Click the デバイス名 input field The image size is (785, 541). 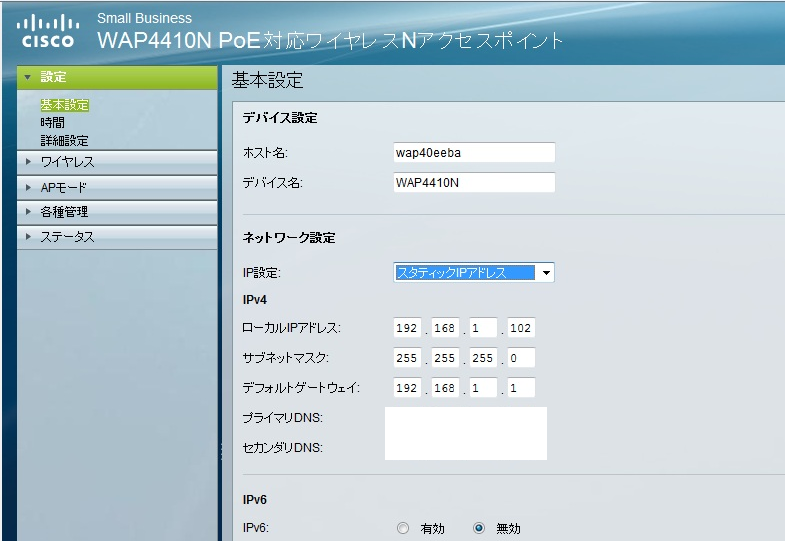pyautogui.click(x=474, y=182)
